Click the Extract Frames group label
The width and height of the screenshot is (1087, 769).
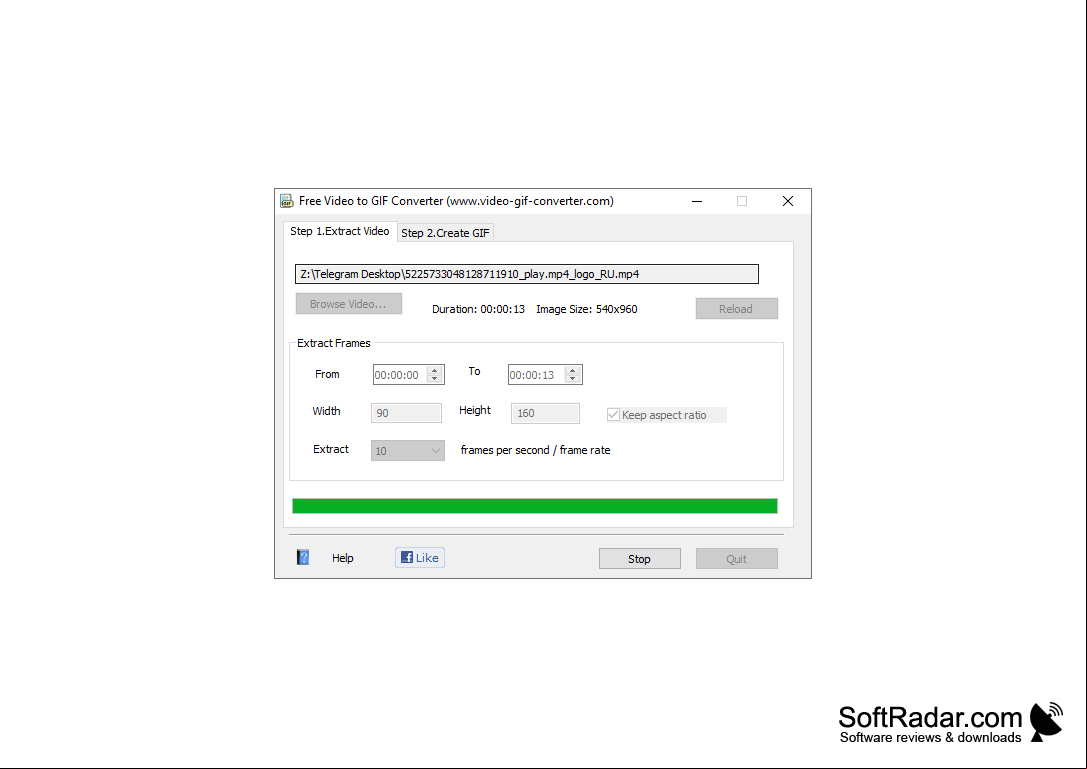(333, 343)
